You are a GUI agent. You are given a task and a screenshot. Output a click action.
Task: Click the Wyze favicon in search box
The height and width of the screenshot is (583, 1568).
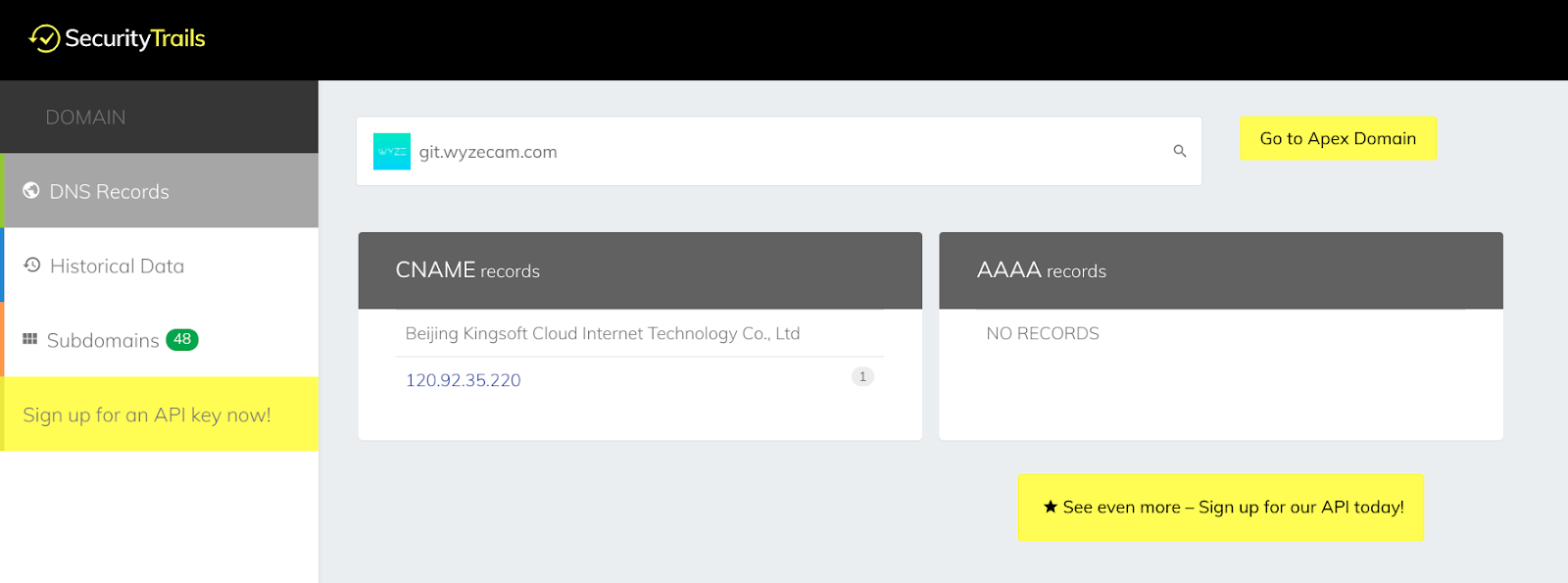pos(392,152)
